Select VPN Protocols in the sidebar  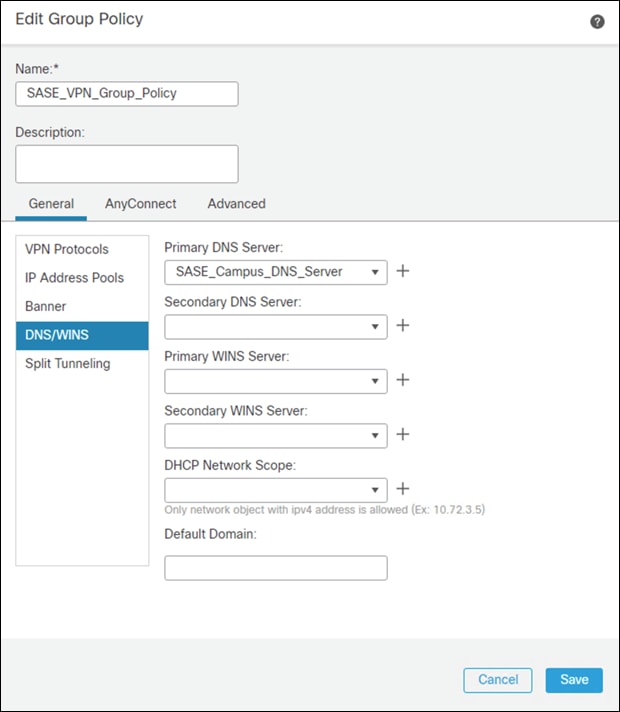tap(82, 249)
